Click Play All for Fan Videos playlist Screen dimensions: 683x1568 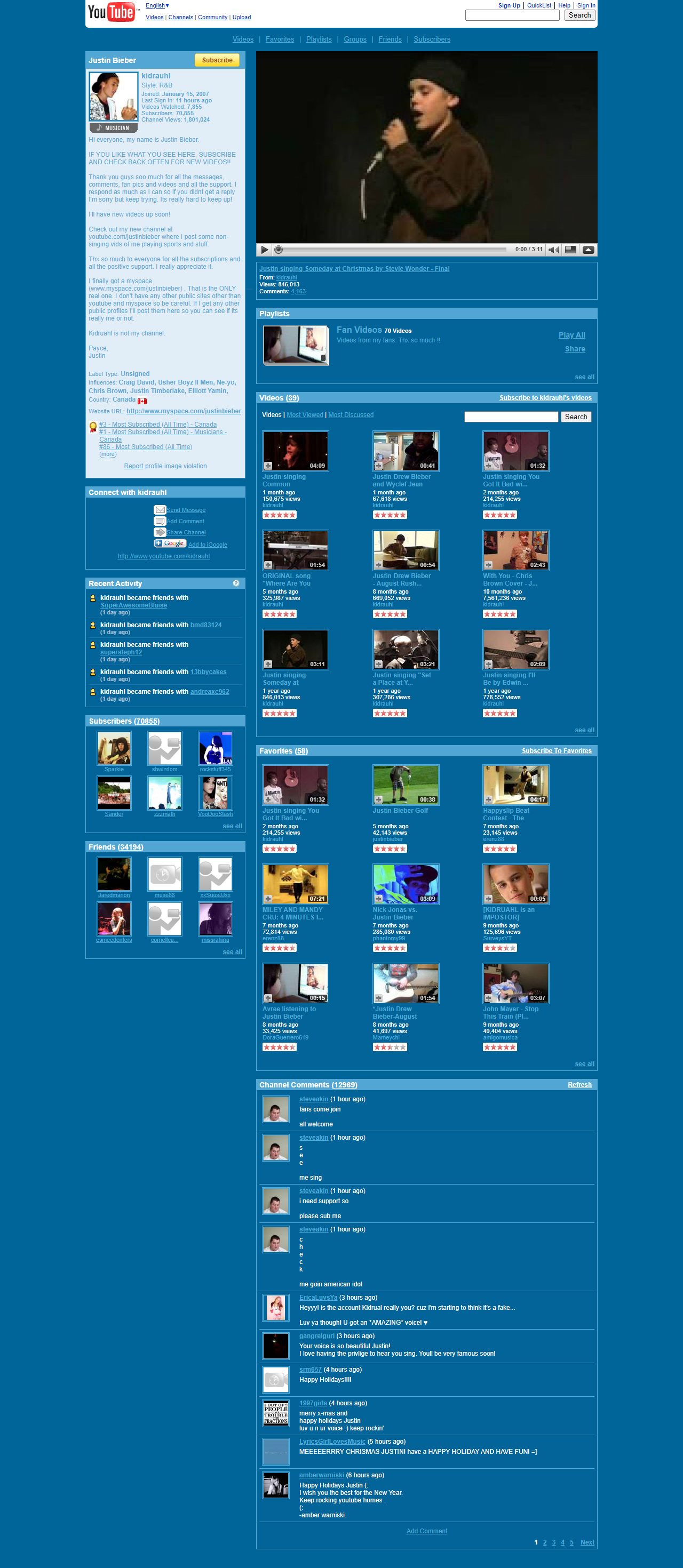(x=571, y=335)
